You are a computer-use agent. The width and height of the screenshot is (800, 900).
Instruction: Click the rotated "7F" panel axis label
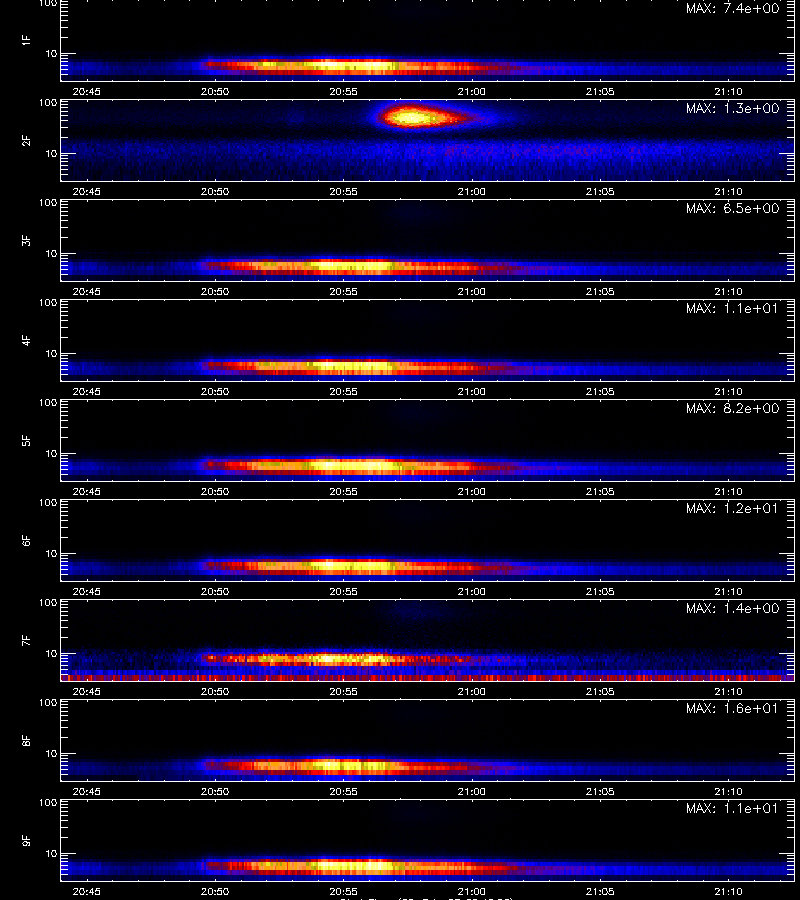pos(26,641)
